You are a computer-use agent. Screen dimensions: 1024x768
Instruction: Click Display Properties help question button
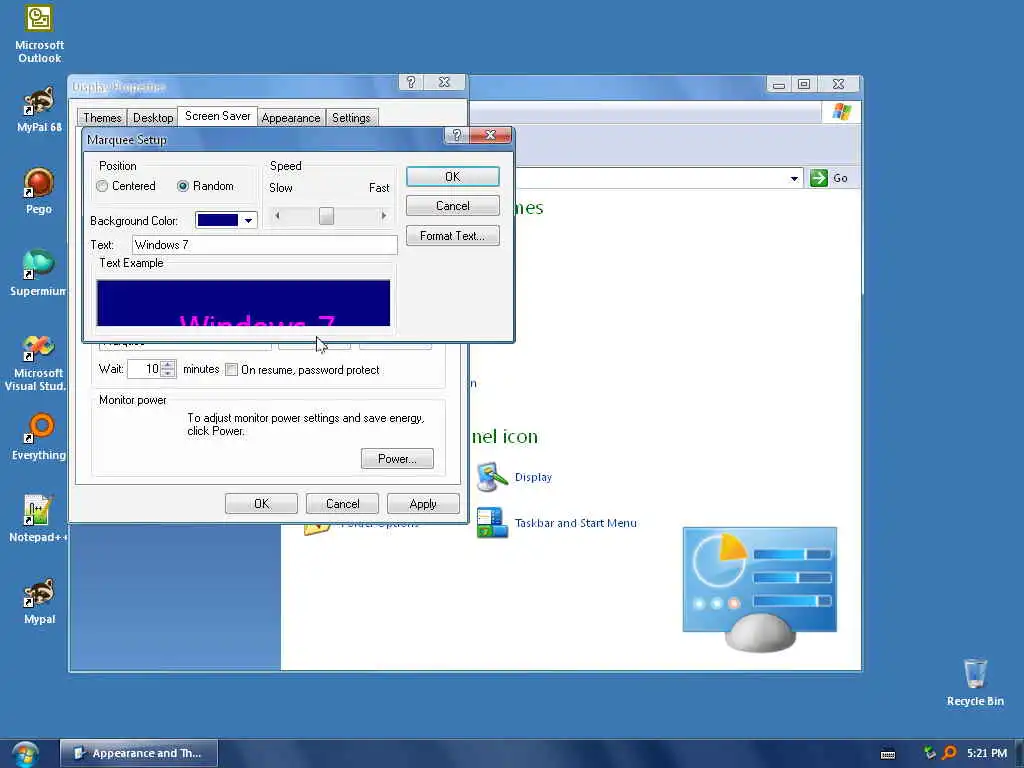tap(411, 82)
